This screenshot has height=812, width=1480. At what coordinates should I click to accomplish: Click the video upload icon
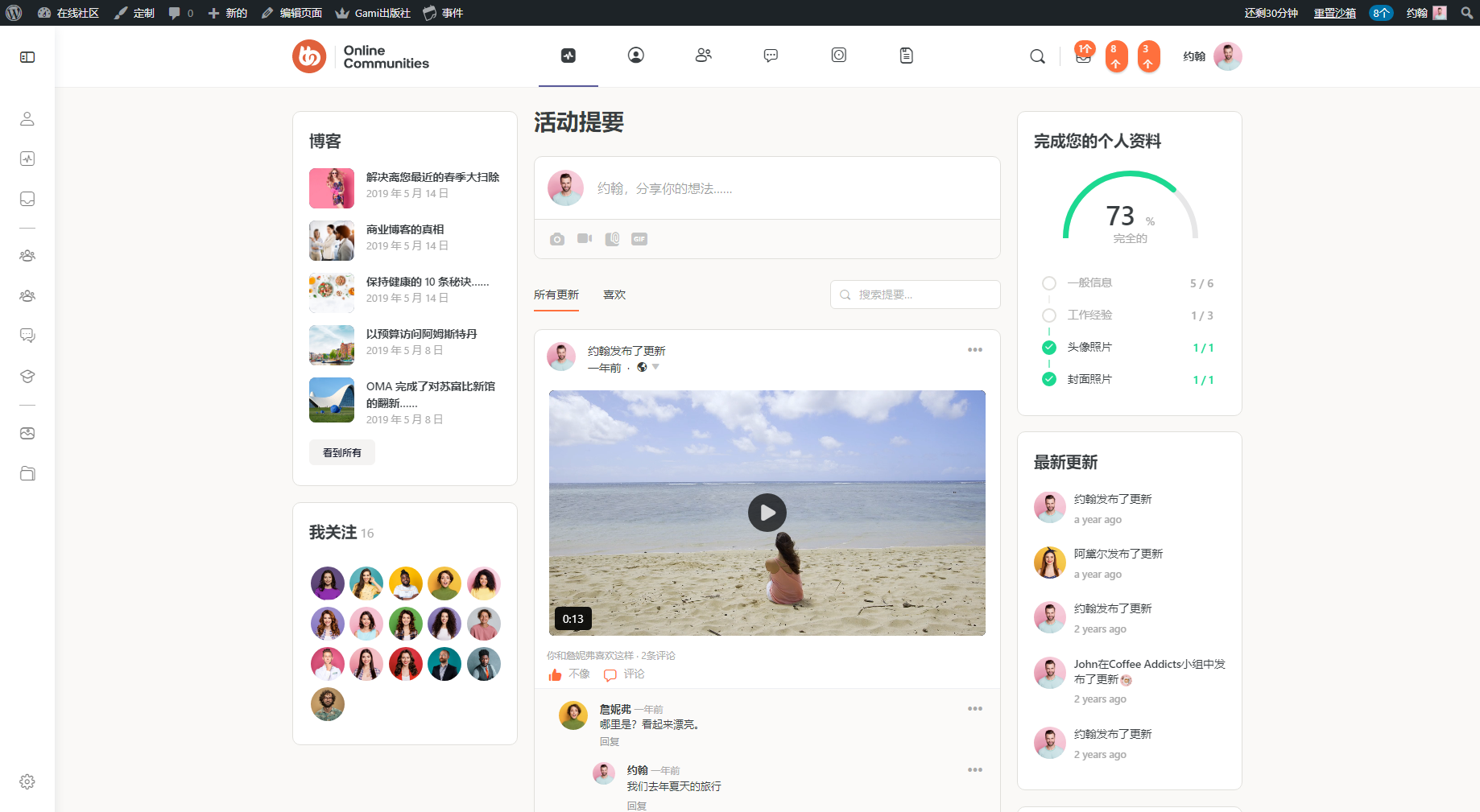click(585, 239)
